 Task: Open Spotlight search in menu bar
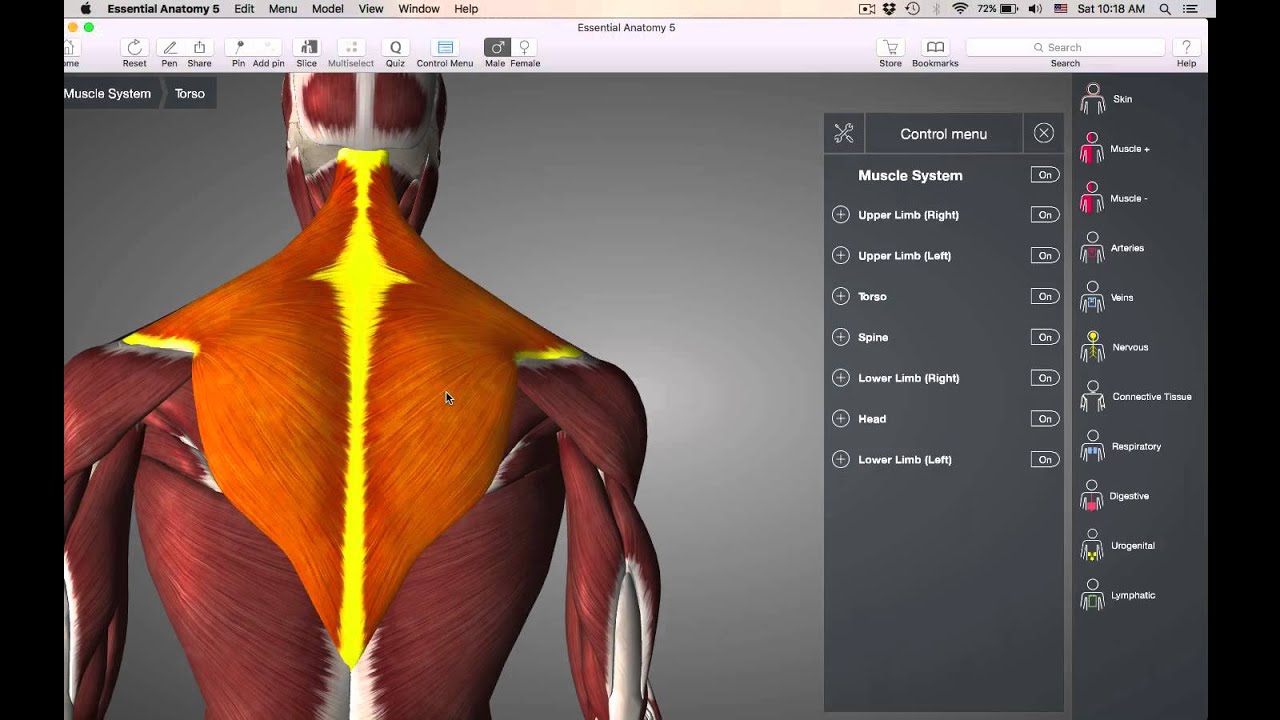tap(1165, 9)
